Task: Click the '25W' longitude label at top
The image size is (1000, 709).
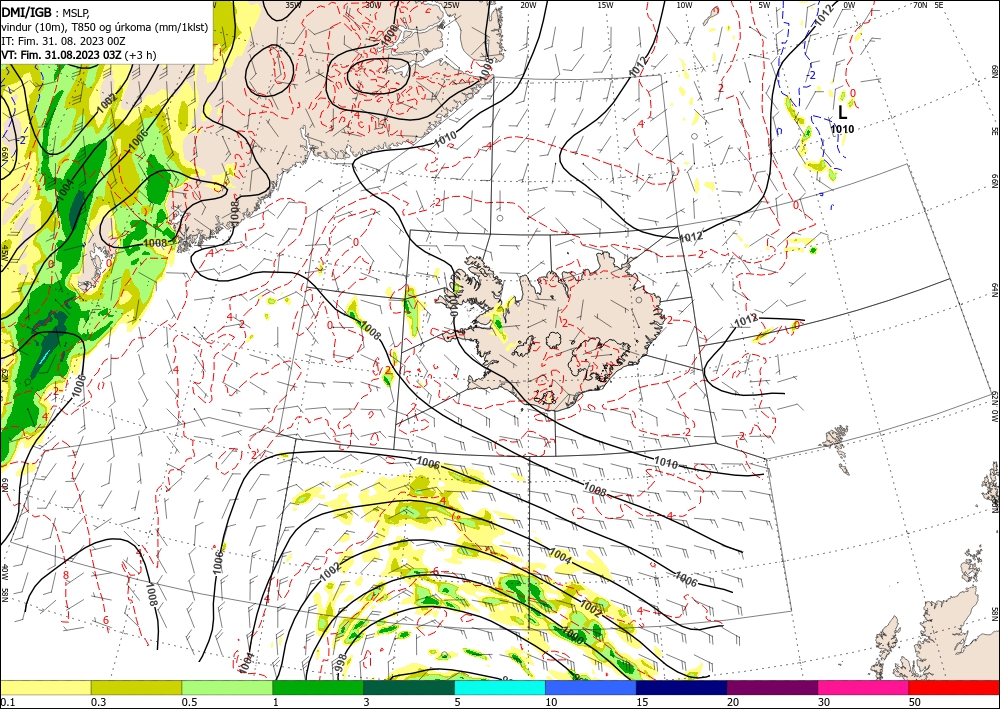Action: coord(451,5)
